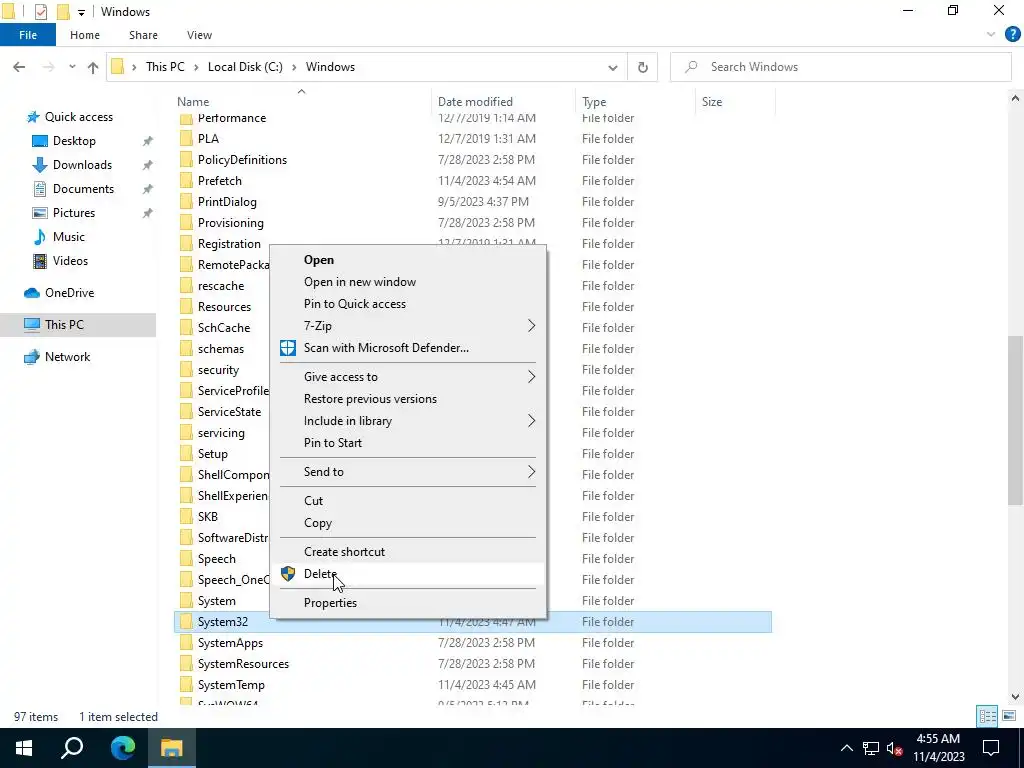Viewport: 1024px width, 768px height.
Task: Select Quick access in navigation pane
Action: [x=78, y=116]
